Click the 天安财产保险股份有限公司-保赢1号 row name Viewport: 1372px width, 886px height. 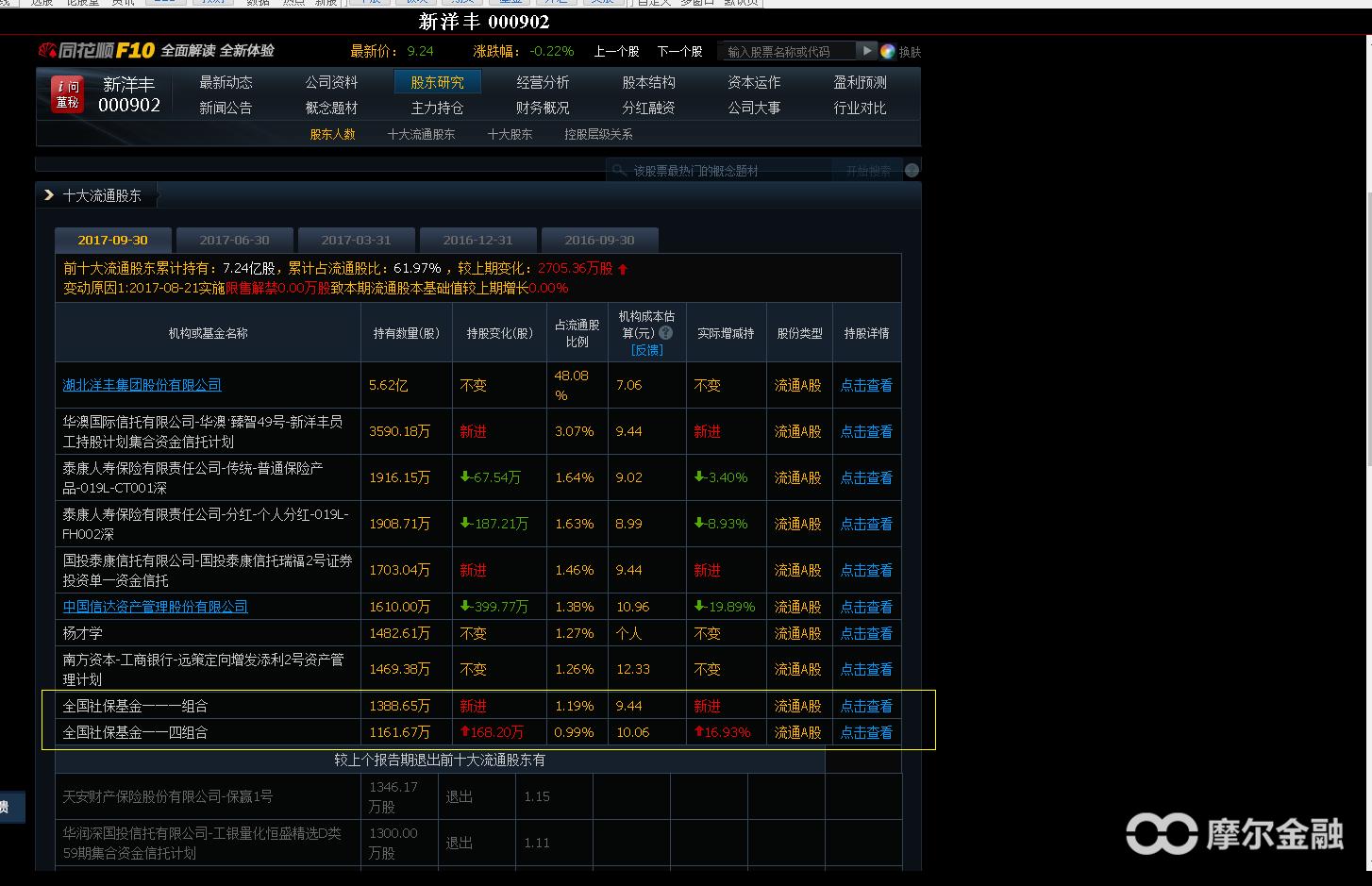[x=167, y=796]
